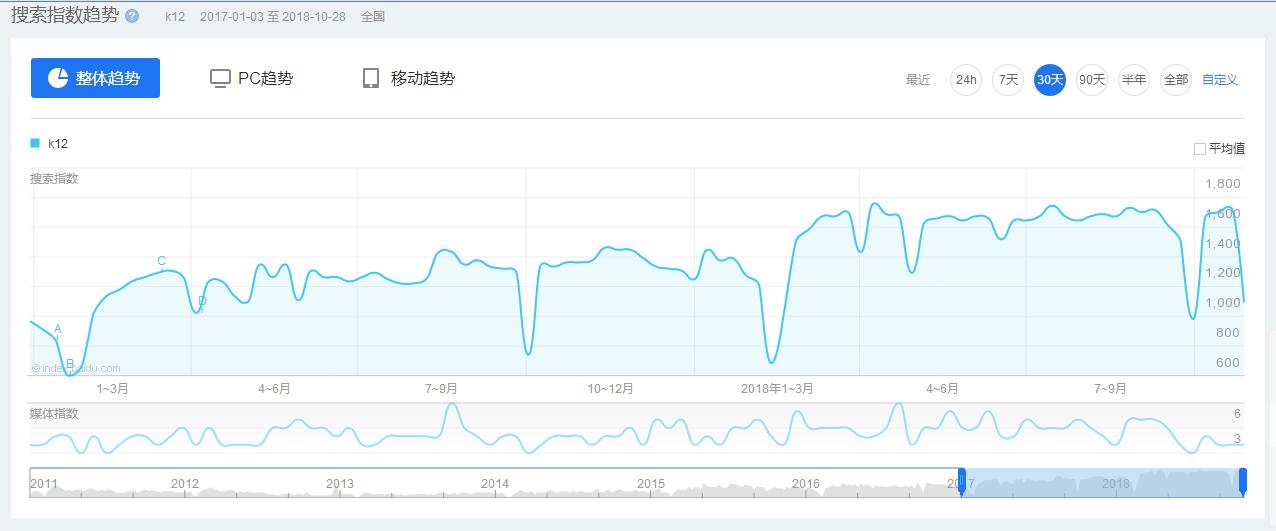1276x531 pixels.
Task: Click year 2012 on the overview timeline
Action: pyautogui.click(x=185, y=484)
